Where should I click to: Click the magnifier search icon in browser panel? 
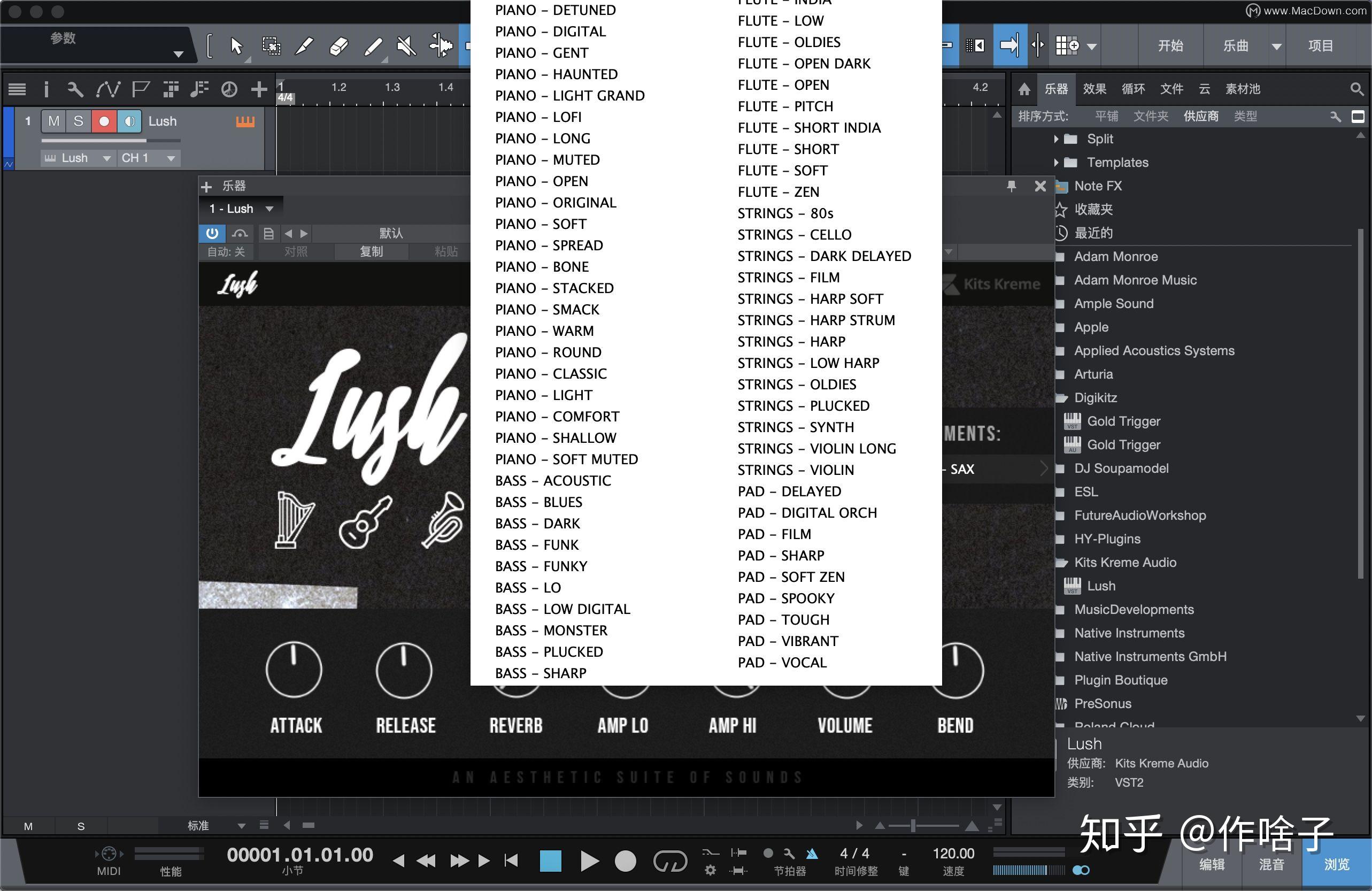coord(1356,89)
